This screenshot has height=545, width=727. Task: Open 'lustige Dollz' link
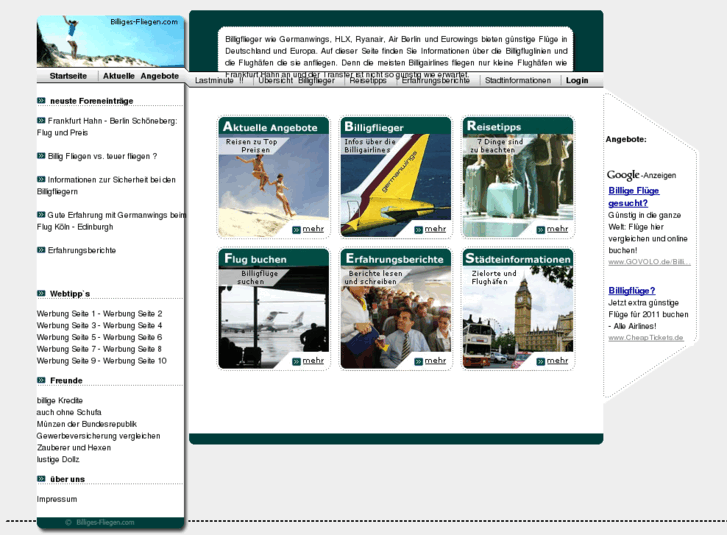coord(58,459)
